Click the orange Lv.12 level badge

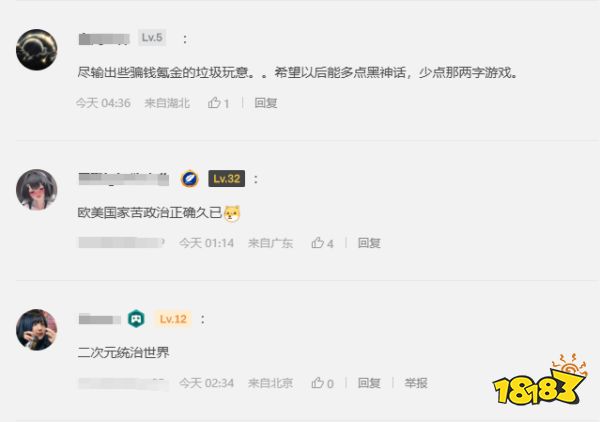pos(173,319)
